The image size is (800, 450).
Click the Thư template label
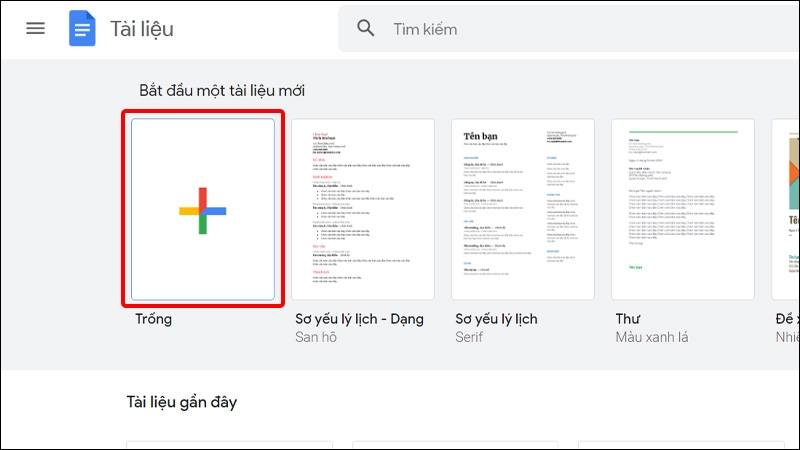coord(628,319)
